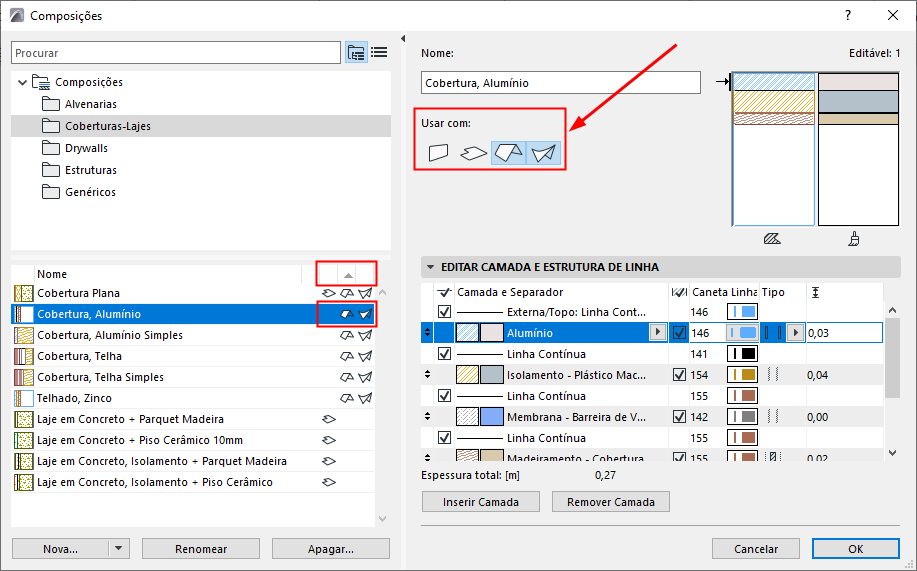The width and height of the screenshot is (917, 571).
Task: Confirm with the OK button
Action: 856,549
